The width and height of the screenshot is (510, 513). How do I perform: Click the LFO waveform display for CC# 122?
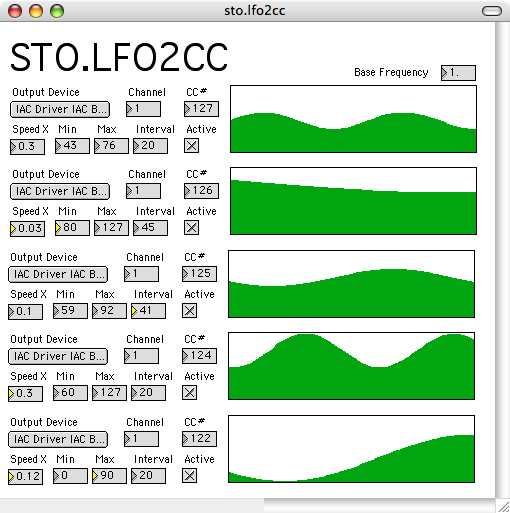tap(351, 449)
